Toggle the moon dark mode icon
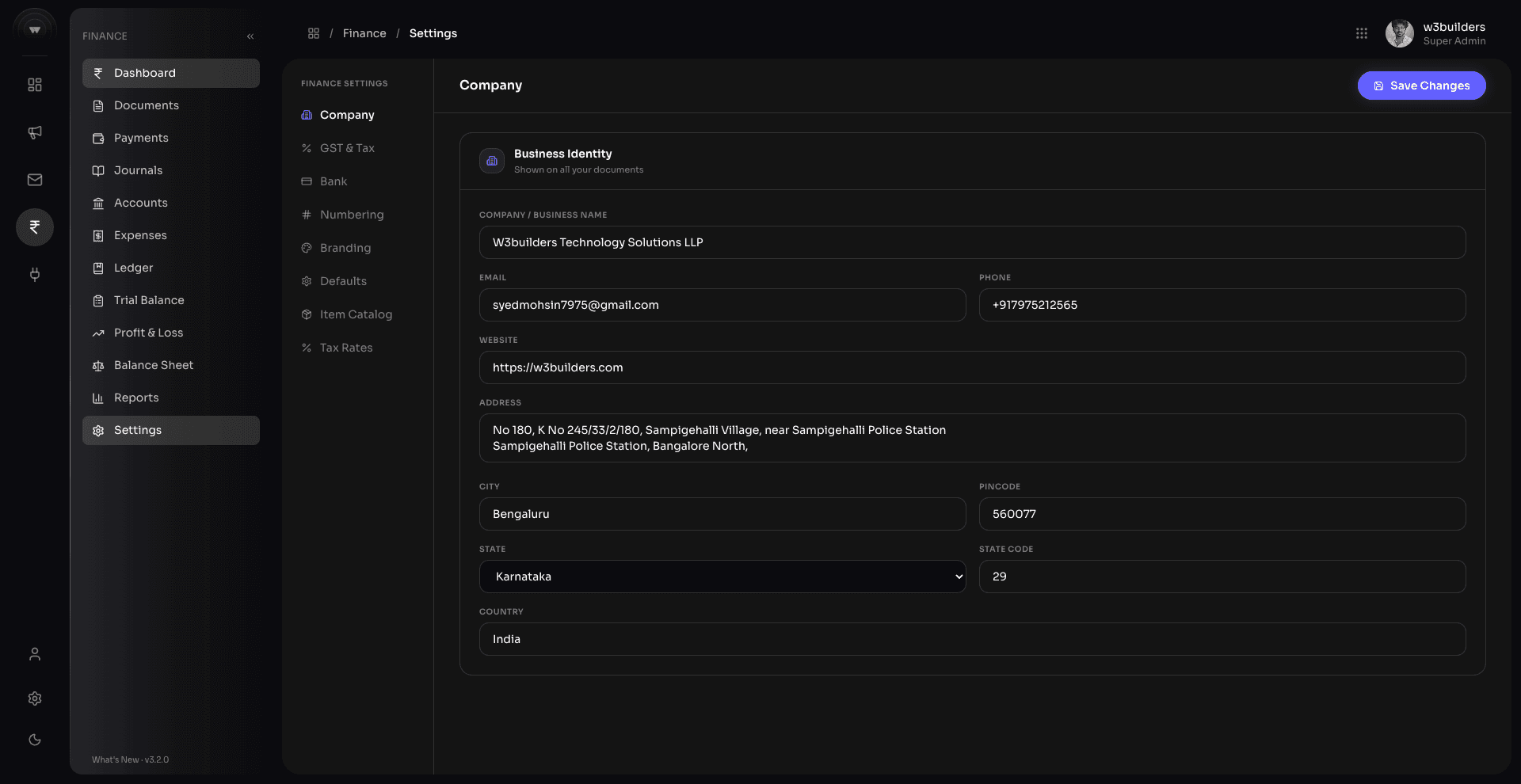Screen dimensions: 1521x784 pyautogui.click(x=35, y=740)
